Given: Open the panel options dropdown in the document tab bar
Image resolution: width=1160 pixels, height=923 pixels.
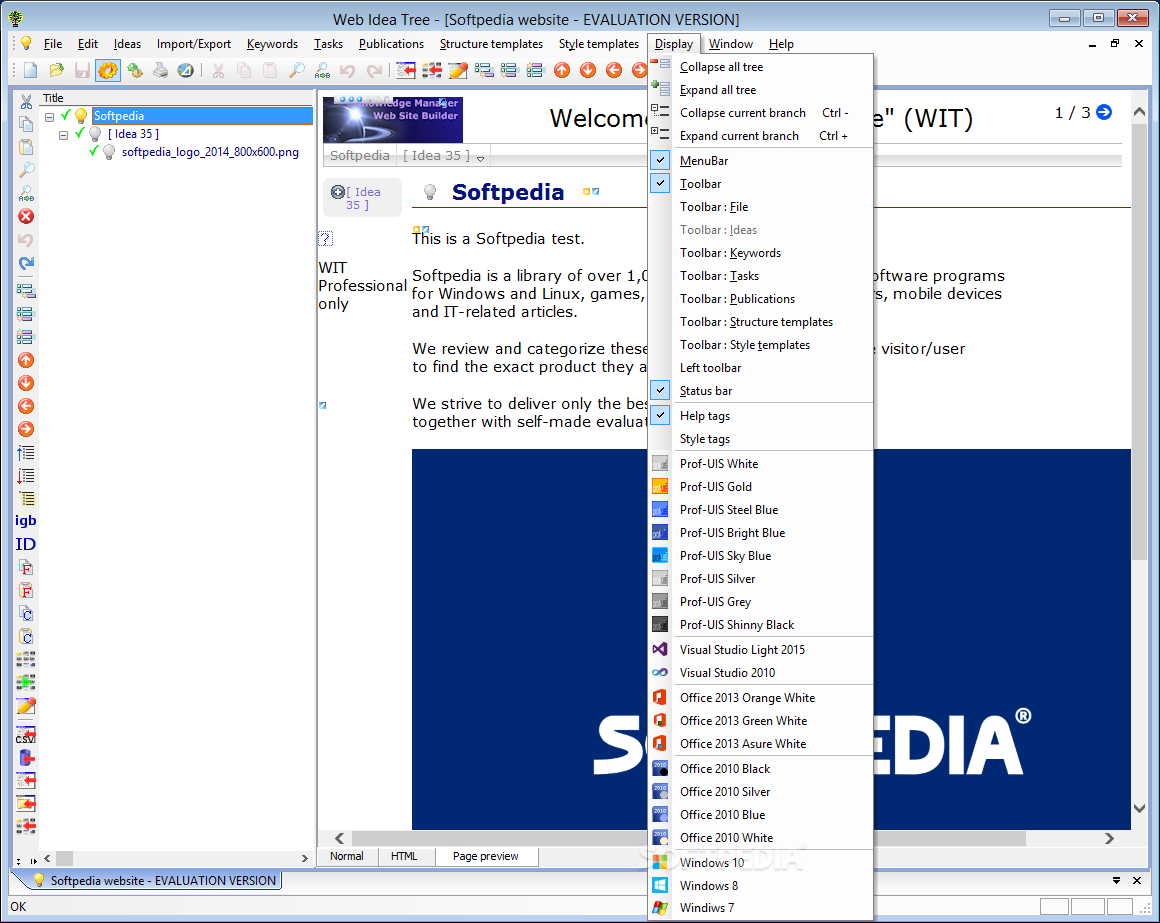Looking at the screenshot, I should (x=1116, y=880).
